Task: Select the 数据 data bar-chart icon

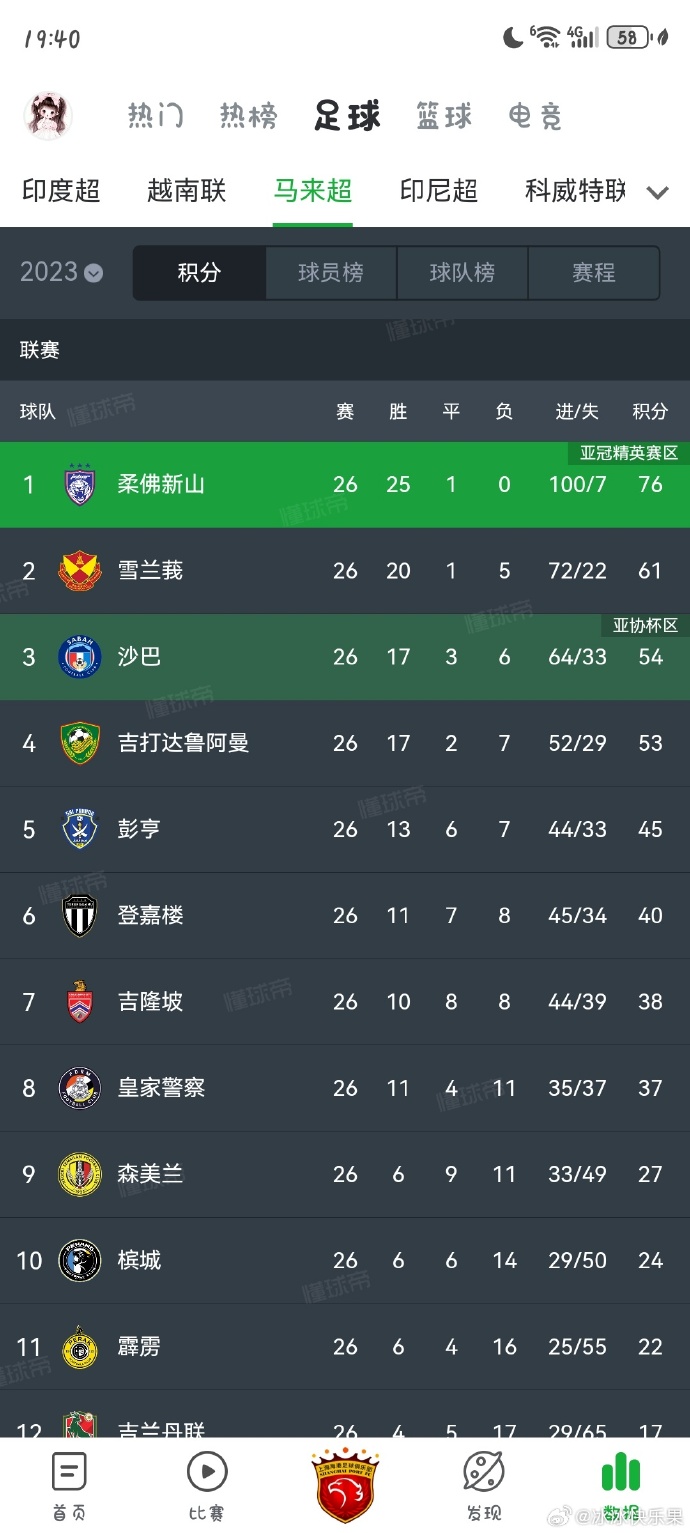Action: point(620,1487)
